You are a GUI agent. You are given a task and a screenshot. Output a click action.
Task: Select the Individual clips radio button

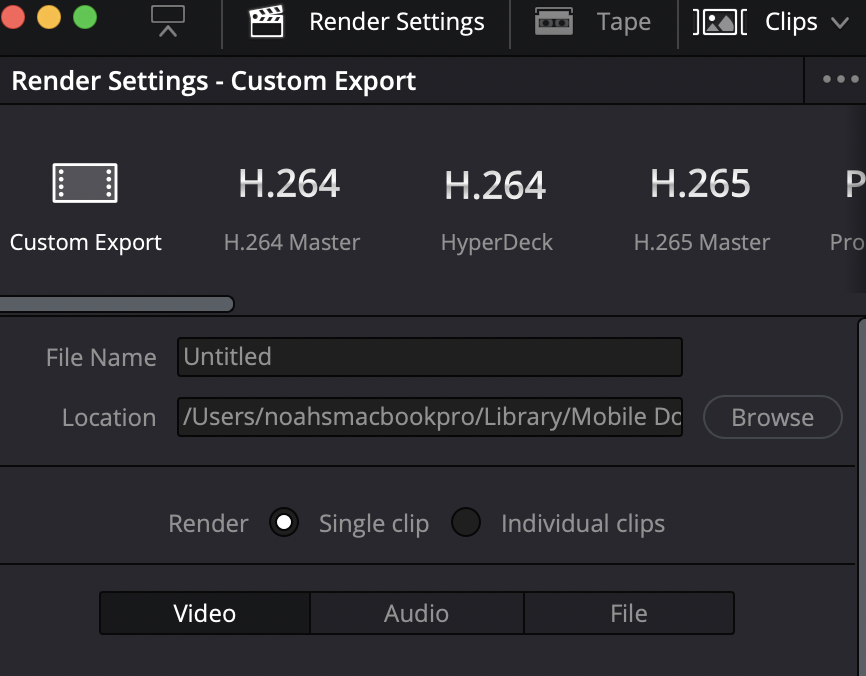point(466,522)
